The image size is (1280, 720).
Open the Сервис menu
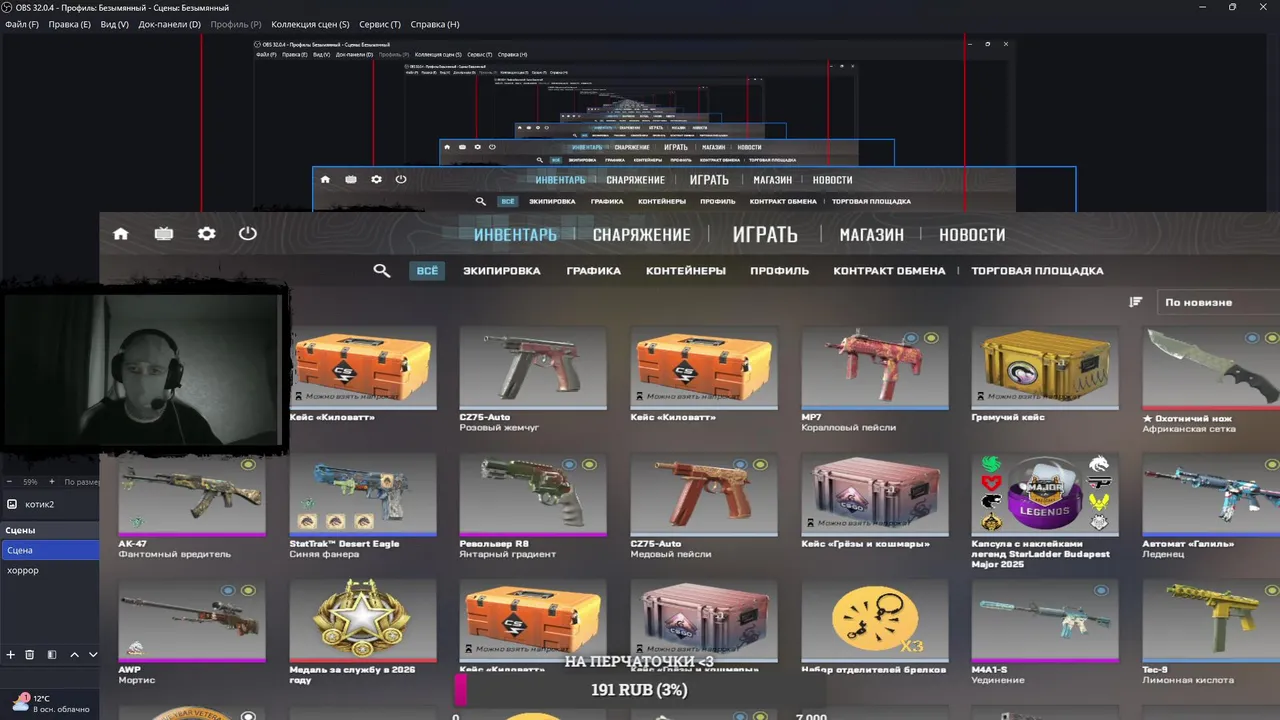379,24
